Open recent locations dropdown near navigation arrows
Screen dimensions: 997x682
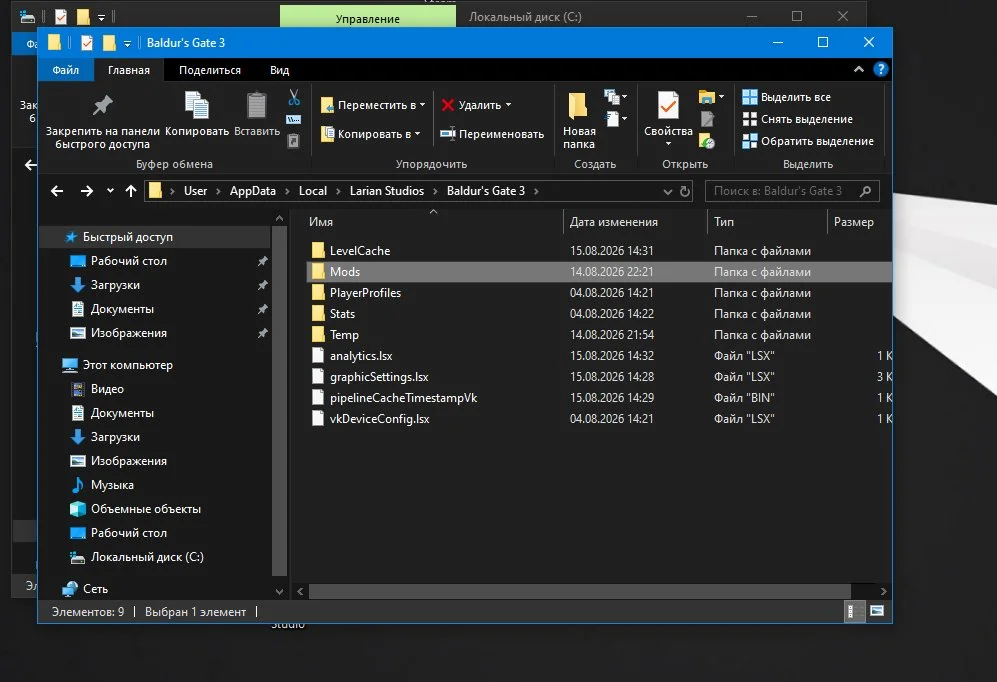click(x=110, y=191)
